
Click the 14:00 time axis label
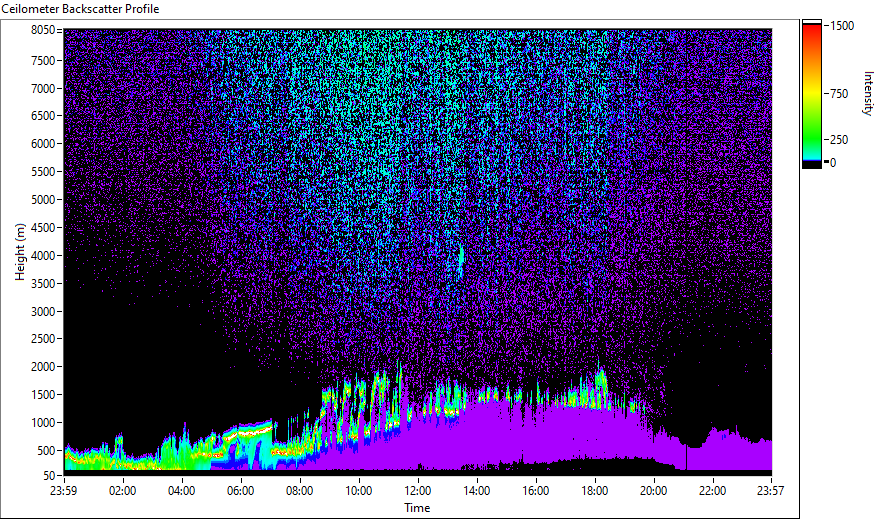coord(477,491)
